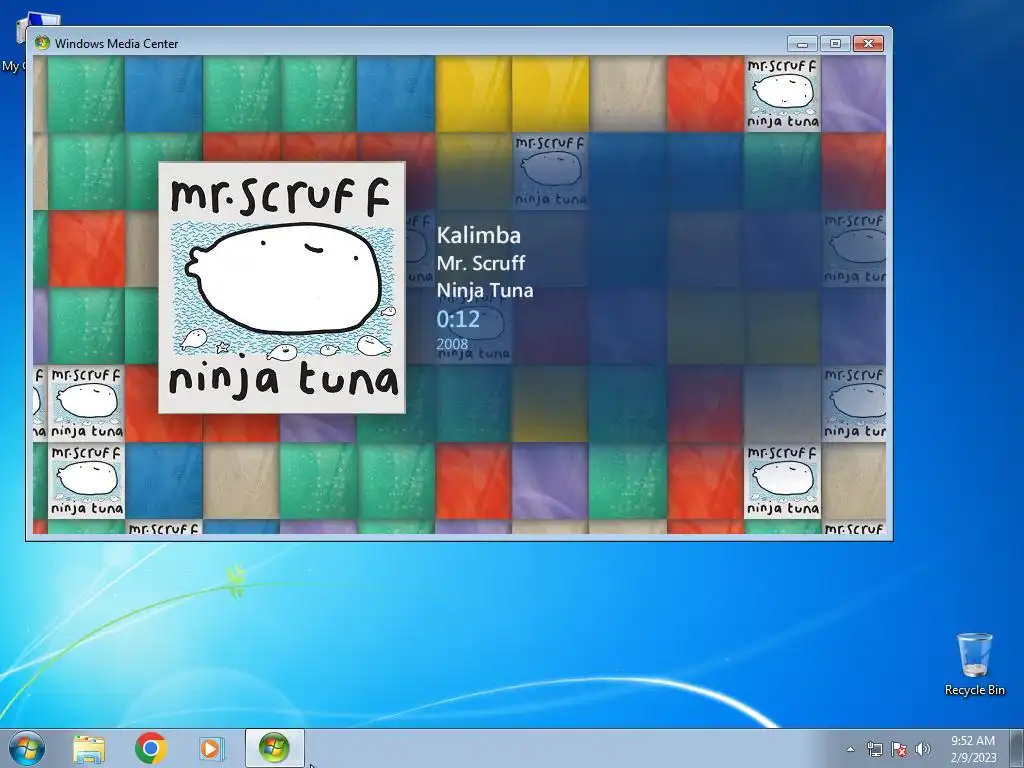Image resolution: width=1024 pixels, height=768 pixels.
Task: Select the Recycle Bin desktop icon
Action: pyautogui.click(x=974, y=664)
